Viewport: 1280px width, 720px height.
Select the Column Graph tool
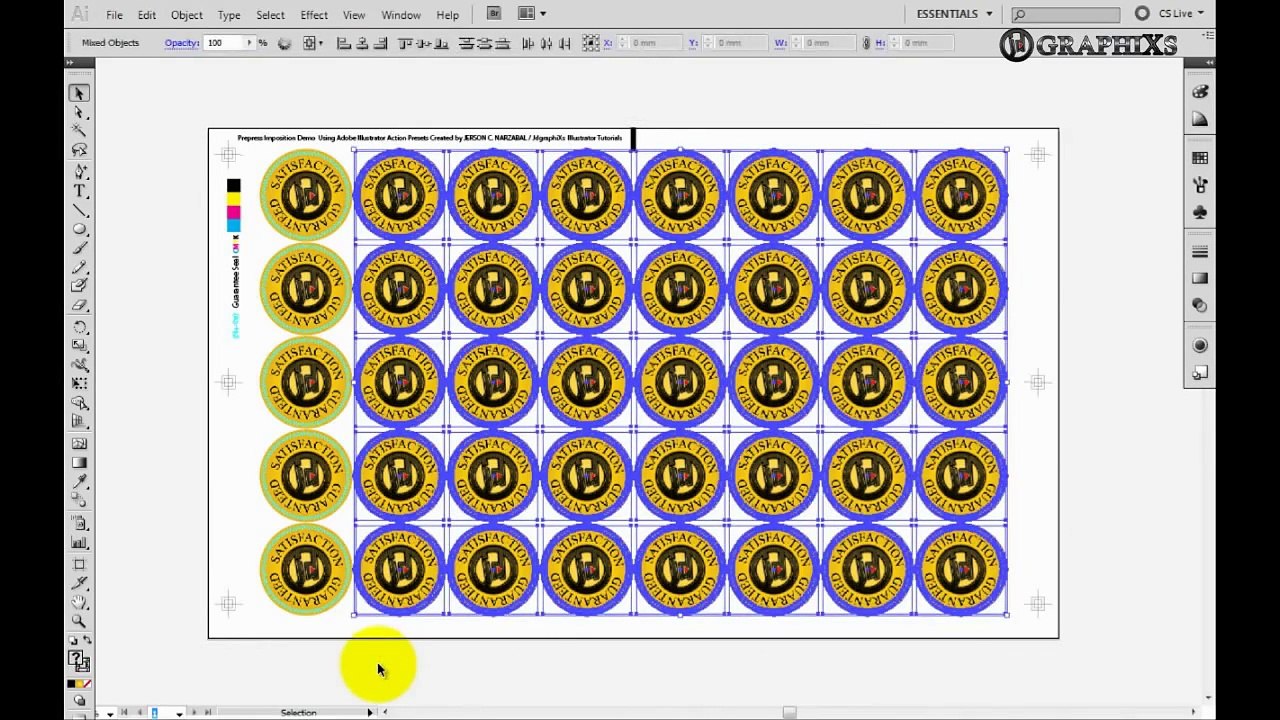[79, 542]
